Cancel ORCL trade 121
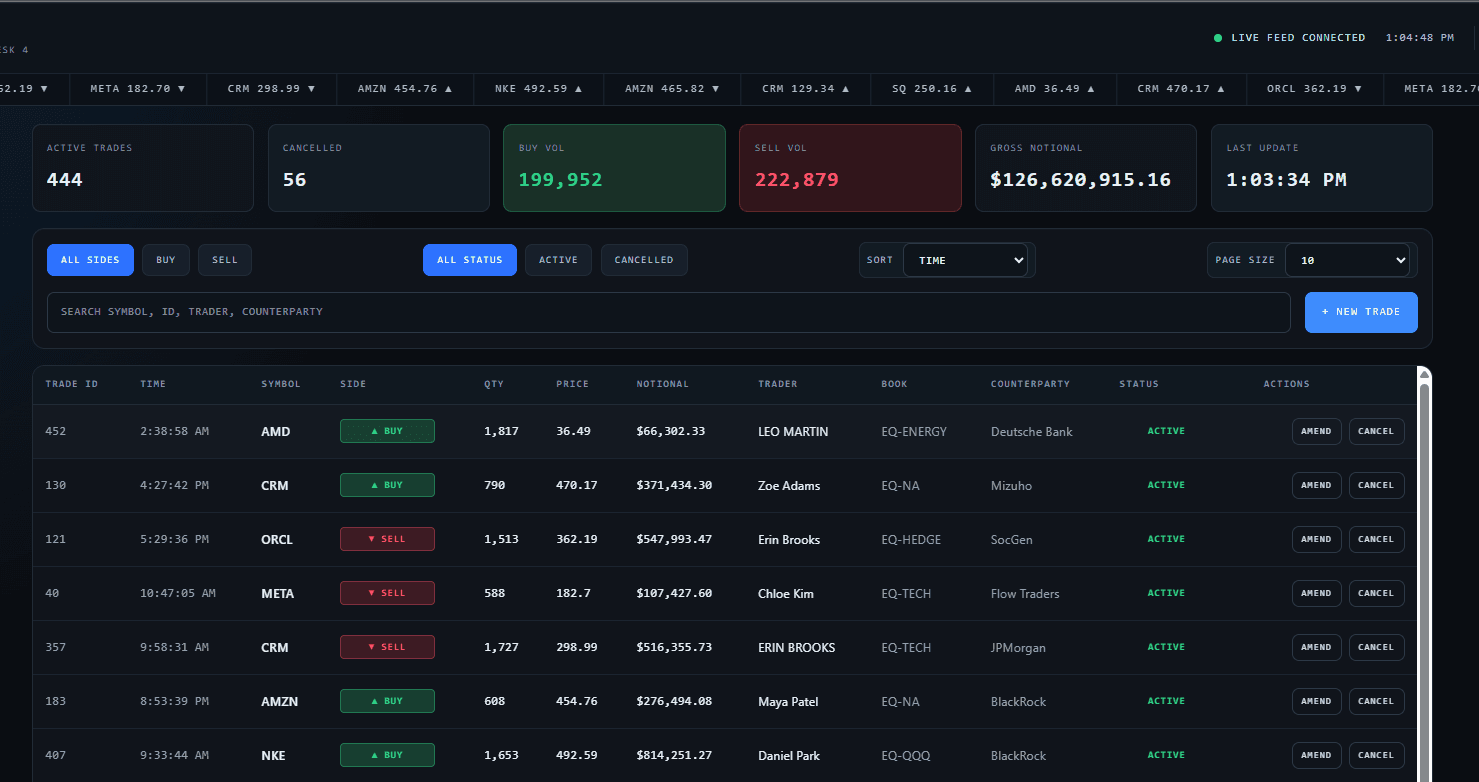The image size is (1479, 782). tap(1376, 540)
